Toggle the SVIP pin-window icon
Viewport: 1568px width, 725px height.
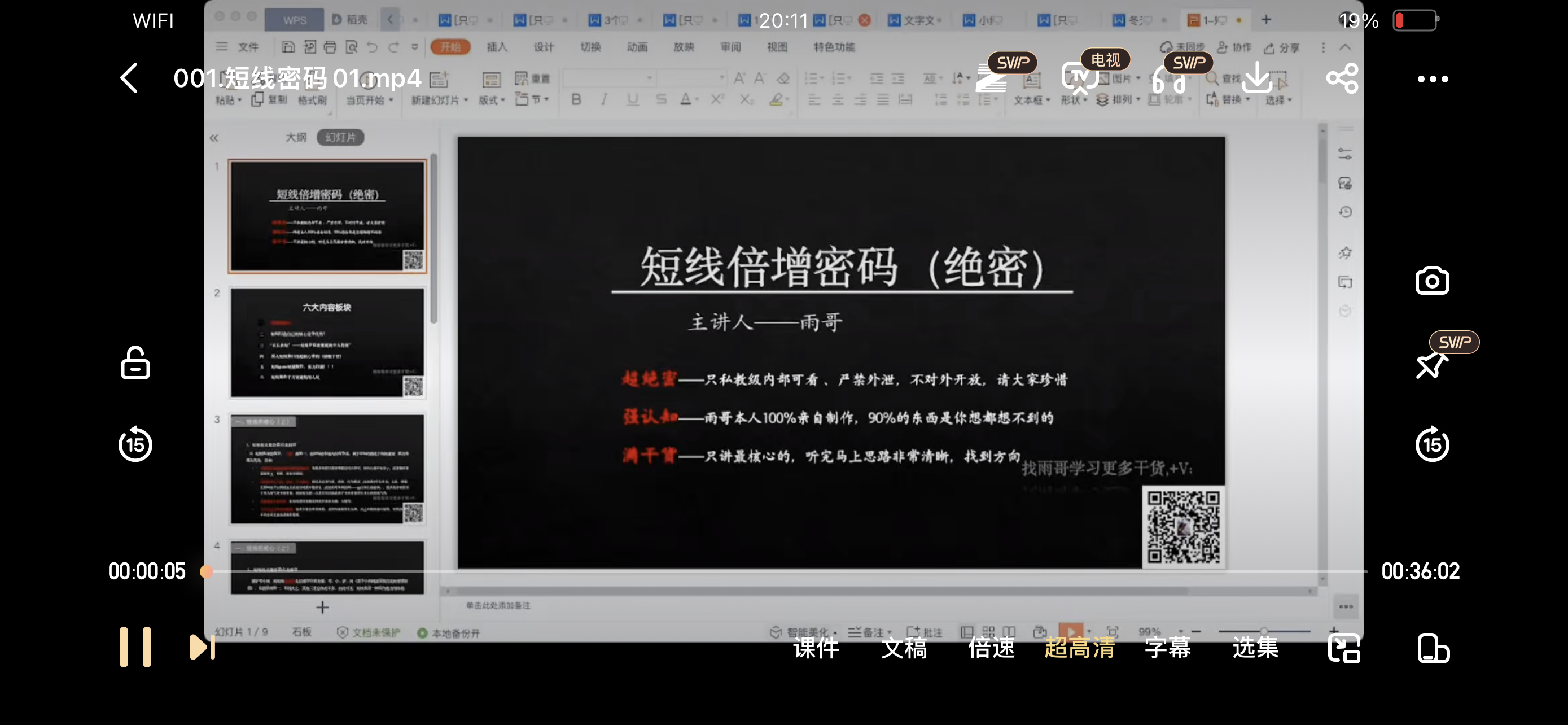1430,364
